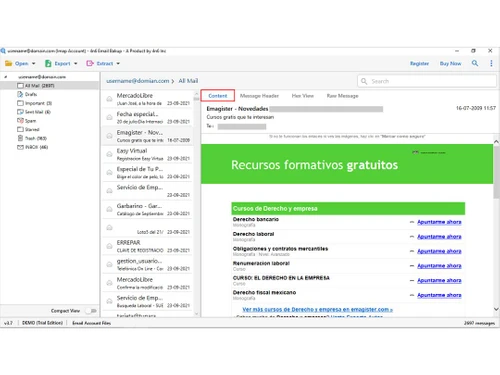Viewport: 500px width, 375px height.
Task: Click the username@domian.com breadcrumb link
Action: click(138, 81)
